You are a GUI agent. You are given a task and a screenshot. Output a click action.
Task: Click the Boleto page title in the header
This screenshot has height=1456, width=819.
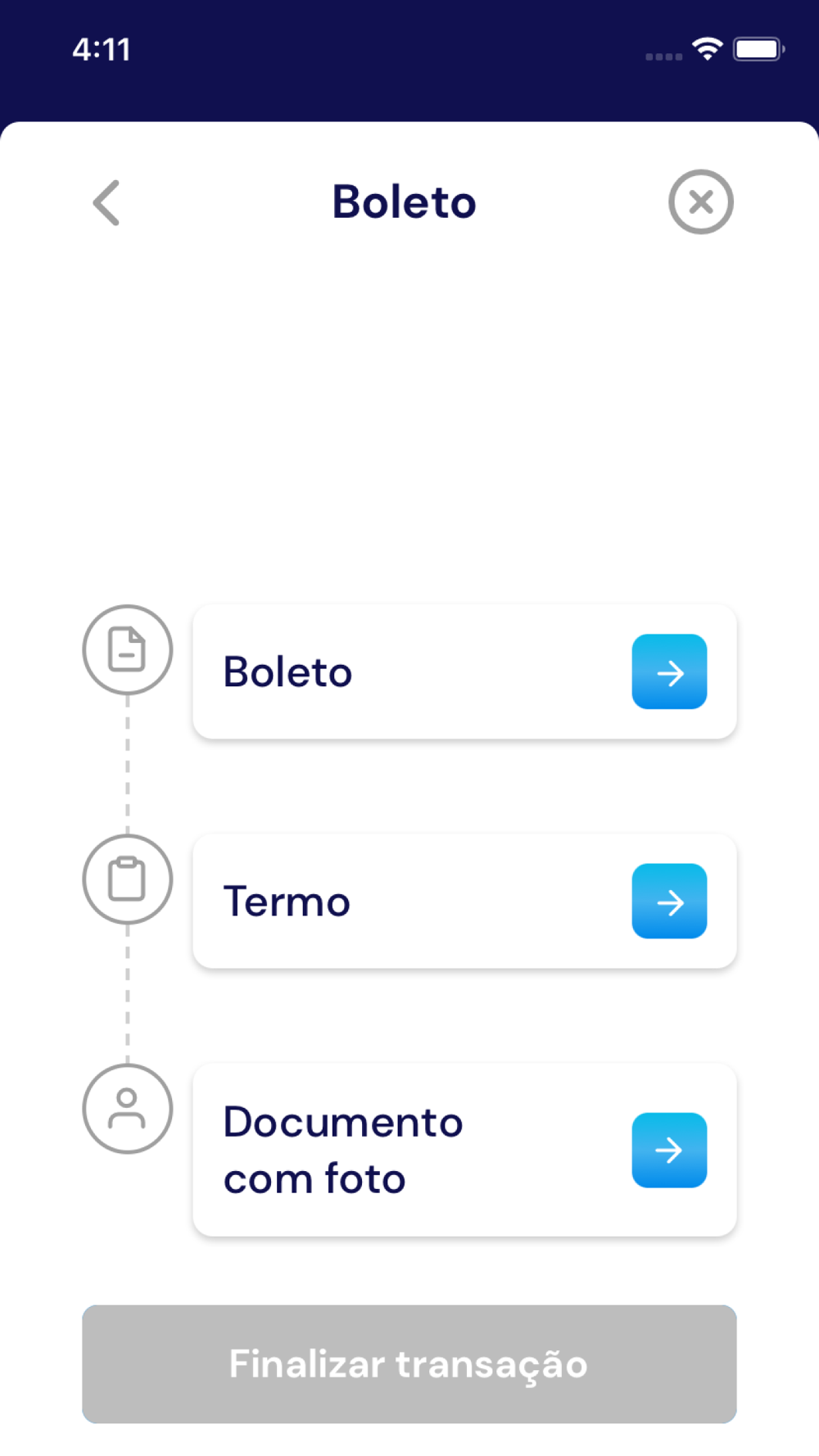coord(404,202)
